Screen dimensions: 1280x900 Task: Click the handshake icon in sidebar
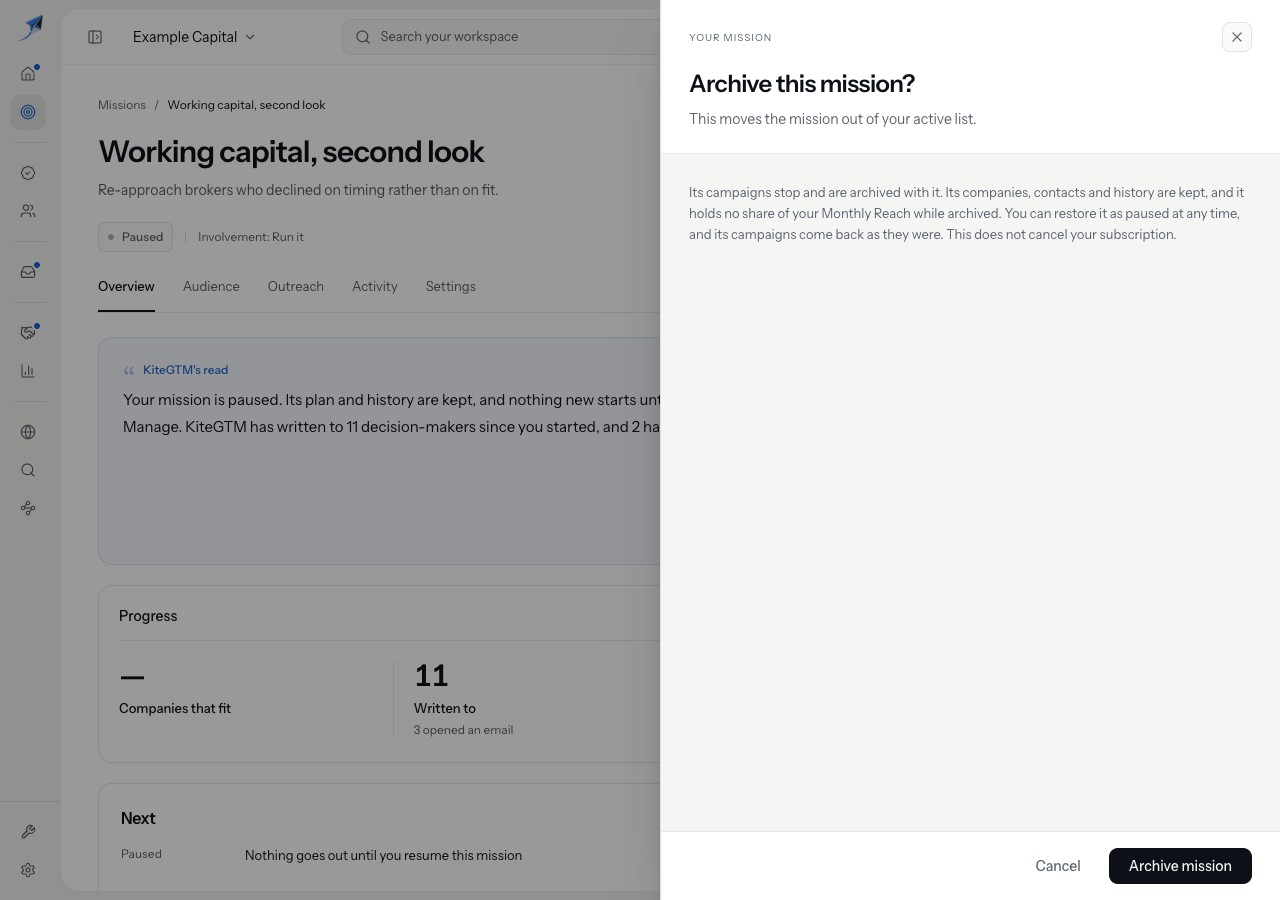coord(28,333)
